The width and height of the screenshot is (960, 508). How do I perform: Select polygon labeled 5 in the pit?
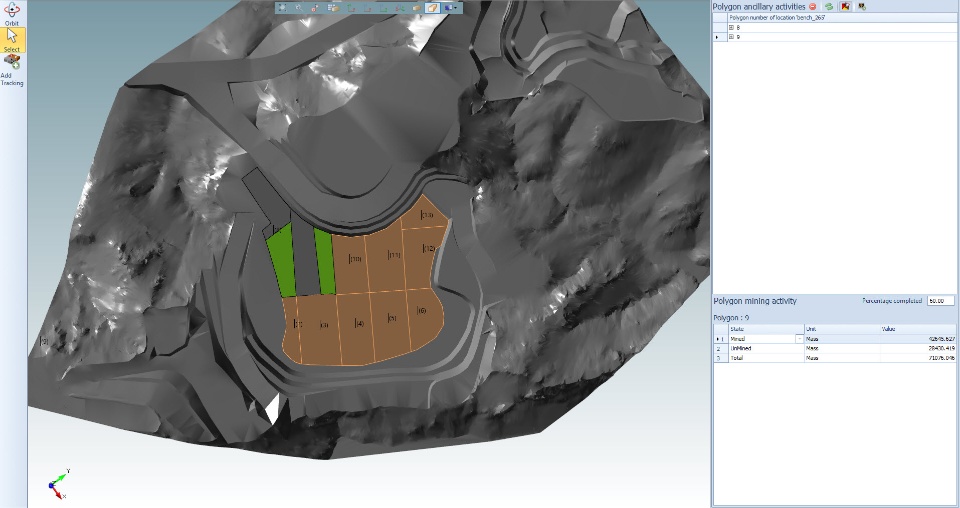(x=391, y=324)
